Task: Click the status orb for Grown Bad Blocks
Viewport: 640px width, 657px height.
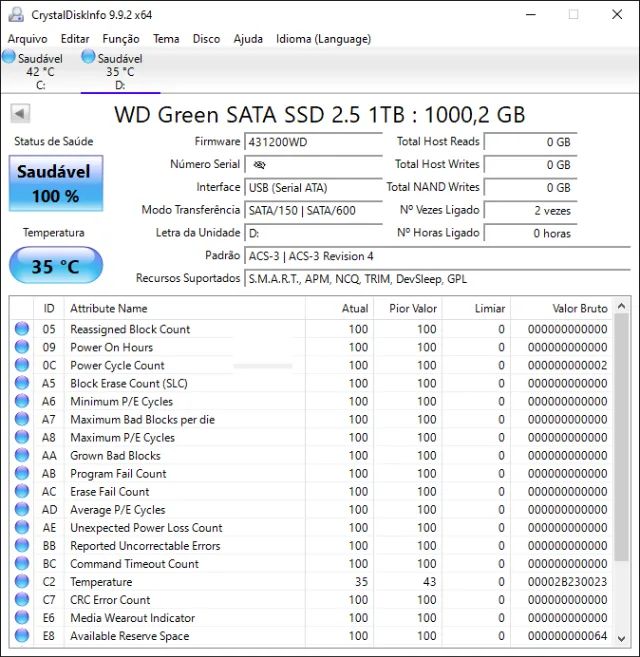Action: (22, 455)
